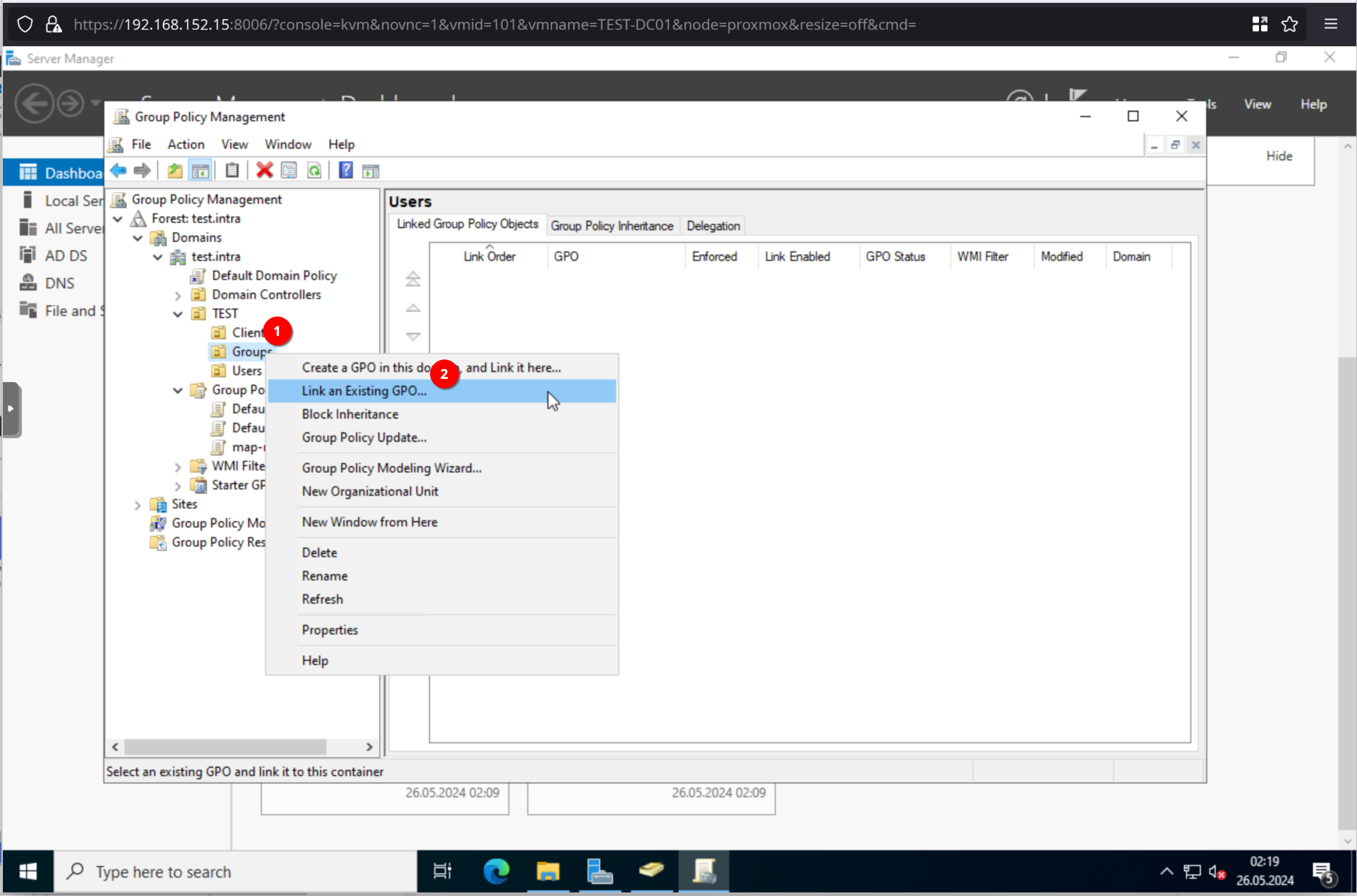
Task: Open the Window menu
Action: coord(288,145)
